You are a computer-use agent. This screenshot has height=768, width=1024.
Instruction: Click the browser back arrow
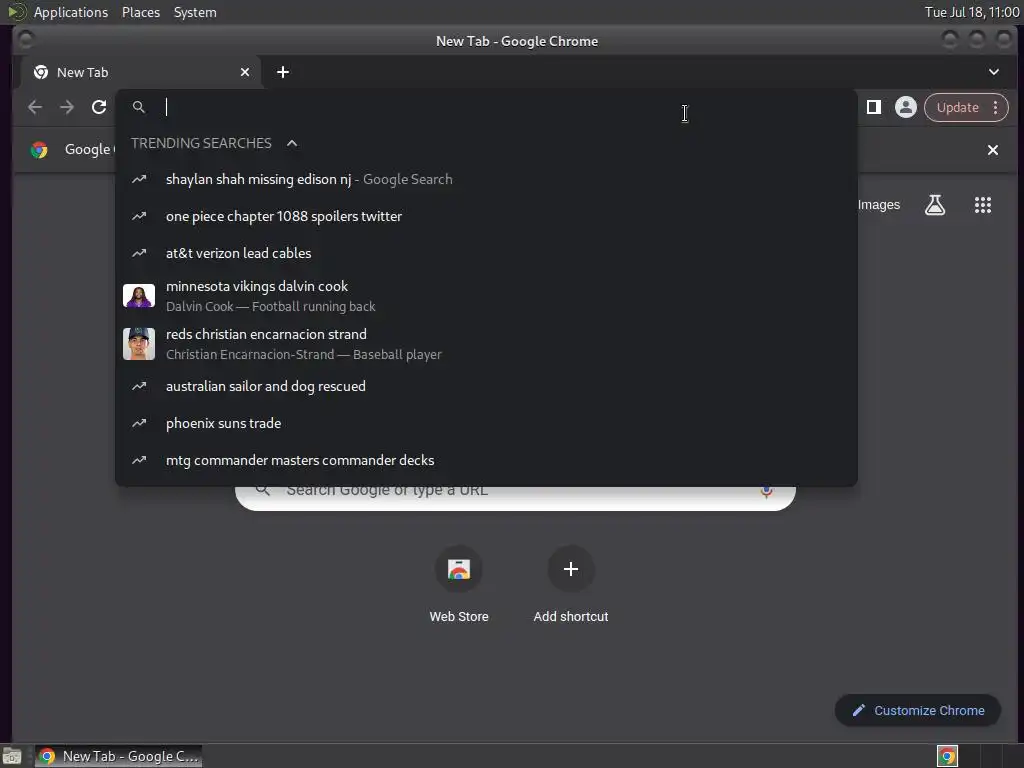pos(35,107)
